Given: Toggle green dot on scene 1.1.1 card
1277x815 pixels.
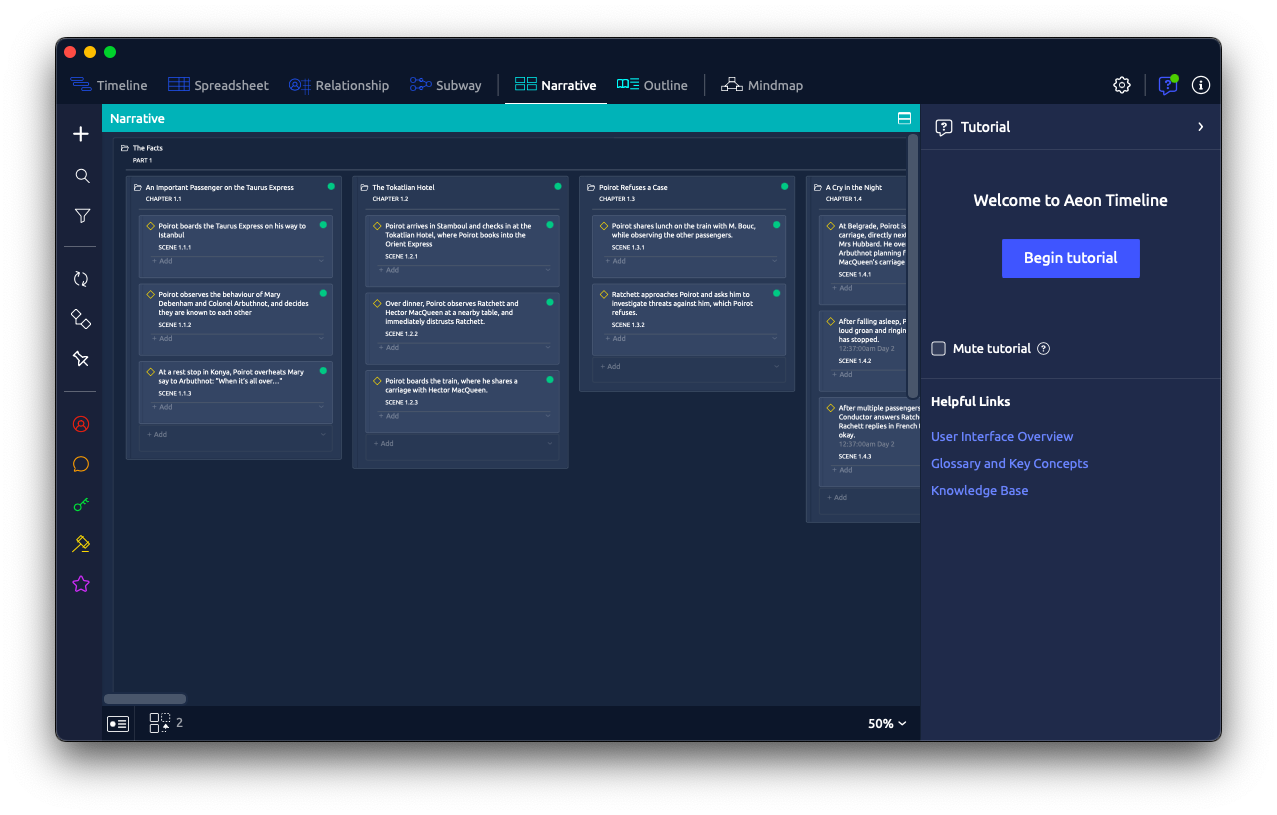Looking at the screenshot, I should 323,225.
